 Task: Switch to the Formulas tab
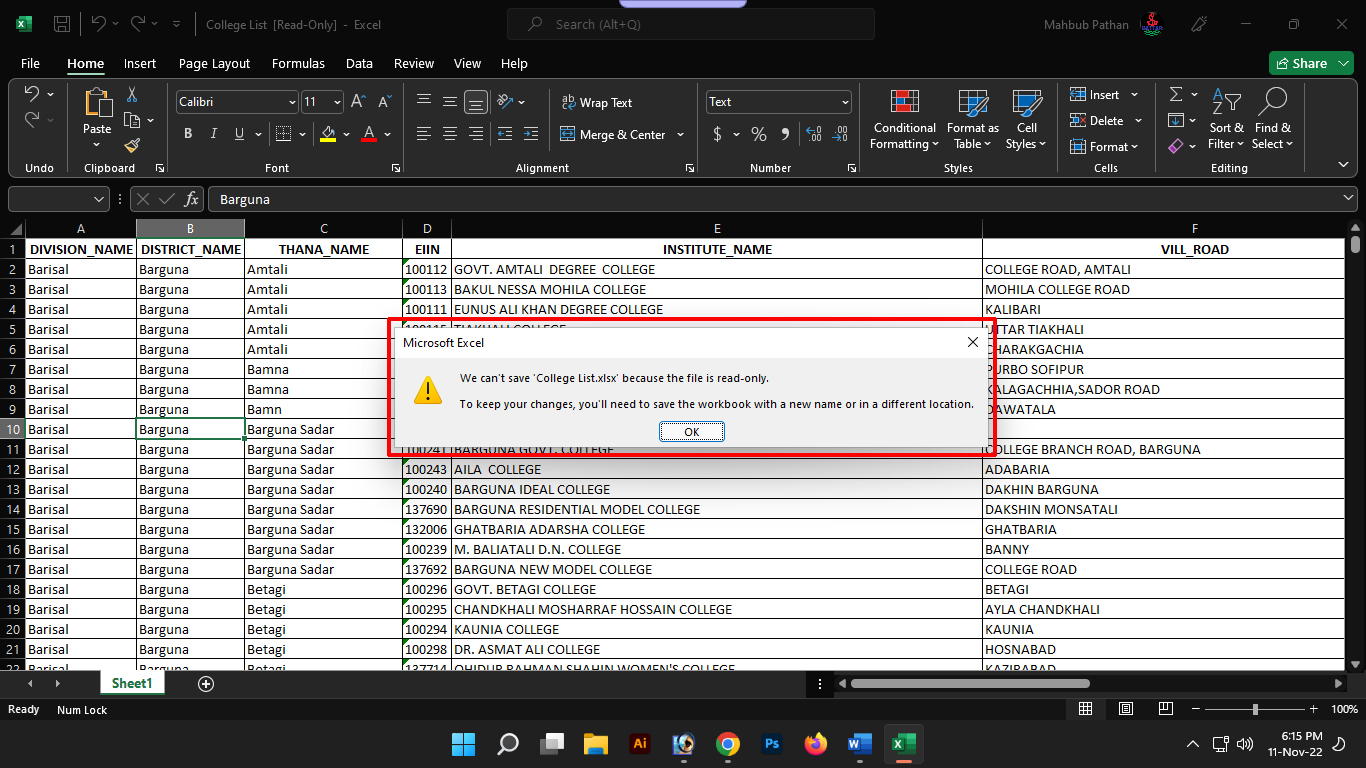point(298,63)
